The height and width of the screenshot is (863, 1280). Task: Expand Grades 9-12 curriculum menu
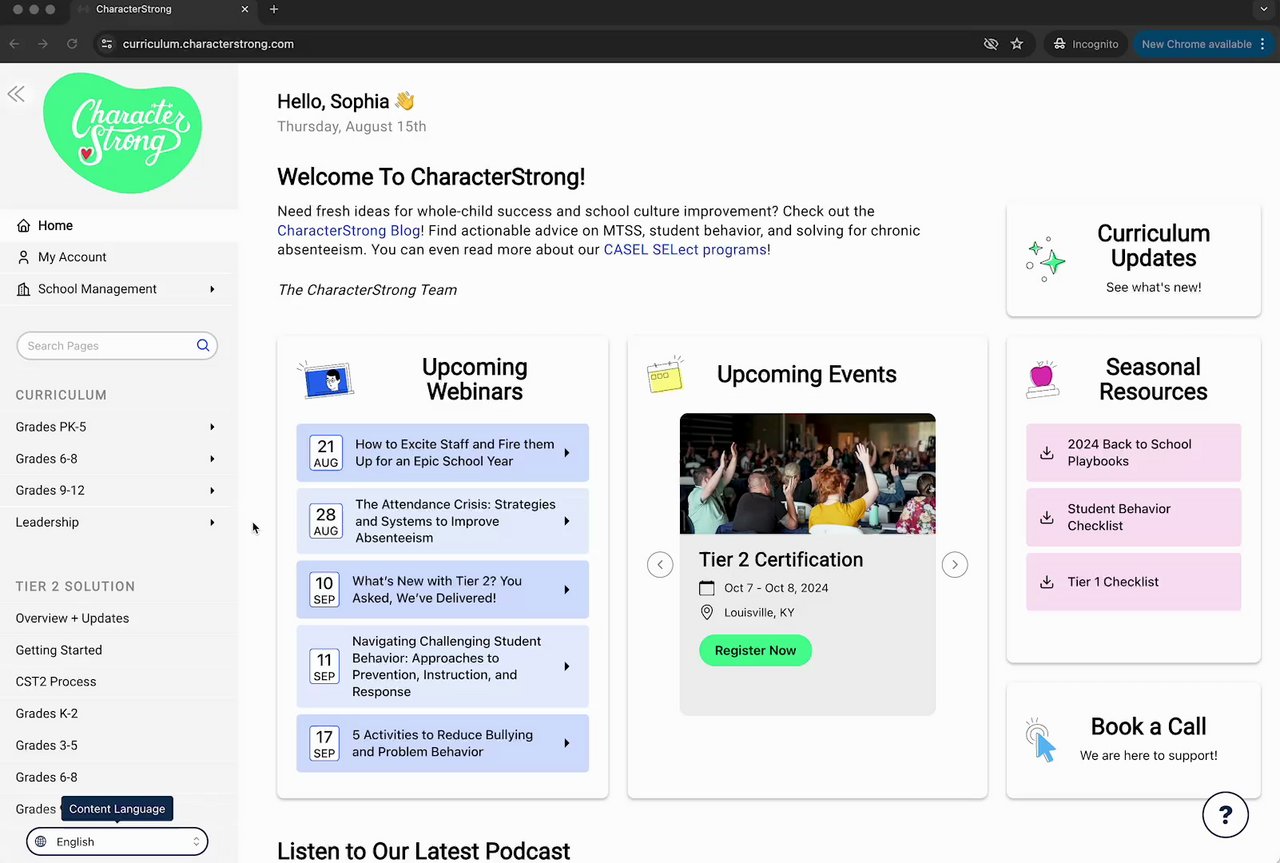(212, 491)
